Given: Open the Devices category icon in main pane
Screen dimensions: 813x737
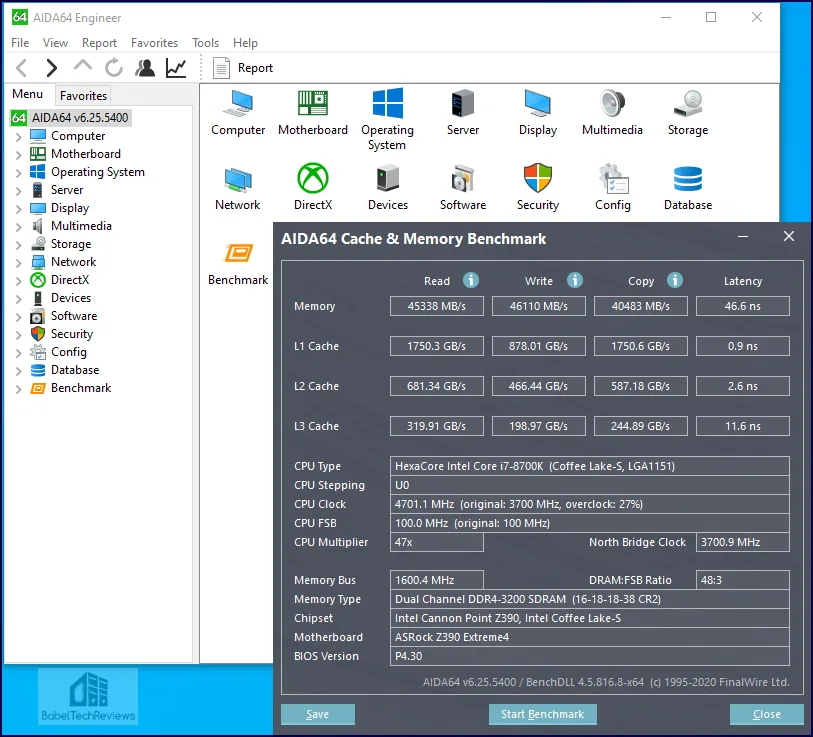Looking at the screenshot, I should pyautogui.click(x=388, y=187).
